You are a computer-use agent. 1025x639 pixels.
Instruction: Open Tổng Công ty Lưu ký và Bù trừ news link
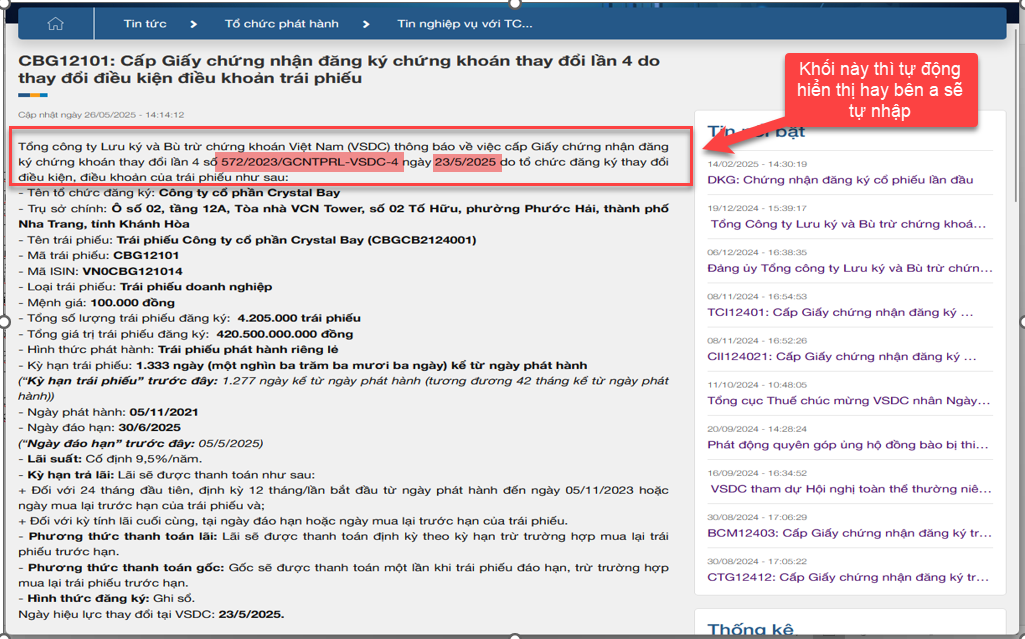848,224
